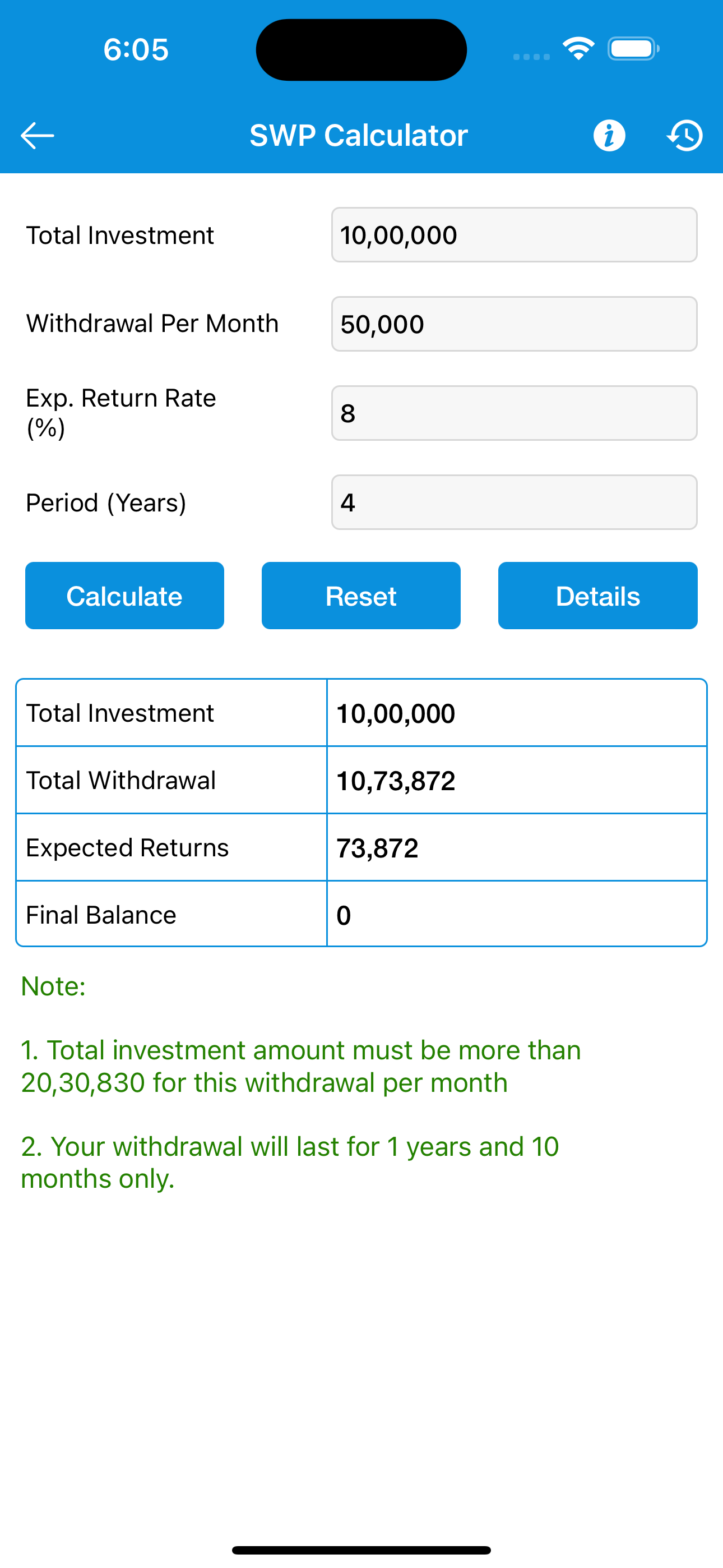Tap the Expected Returns result row
723x1568 pixels.
click(x=361, y=847)
